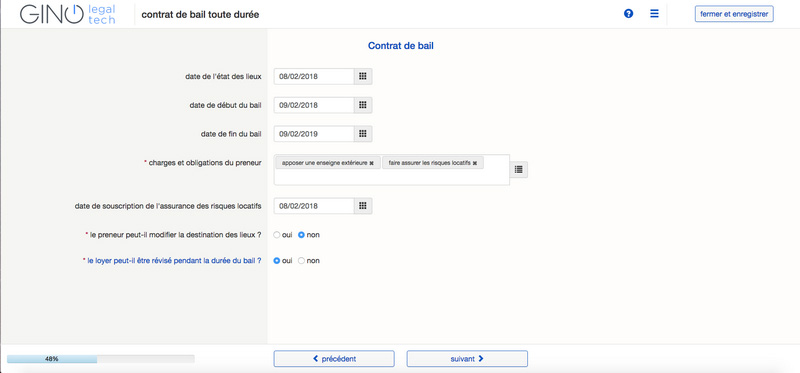Remove the 'faire assurer les risques locatifs' tag
This screenshot has width=800, height=373.
click(x=474, y=163)
